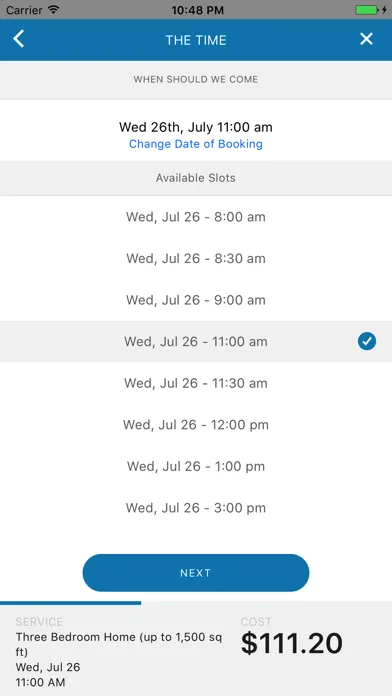
Task: Tap the selected 11:00 am slot row
Action: [x=196, y=341]
